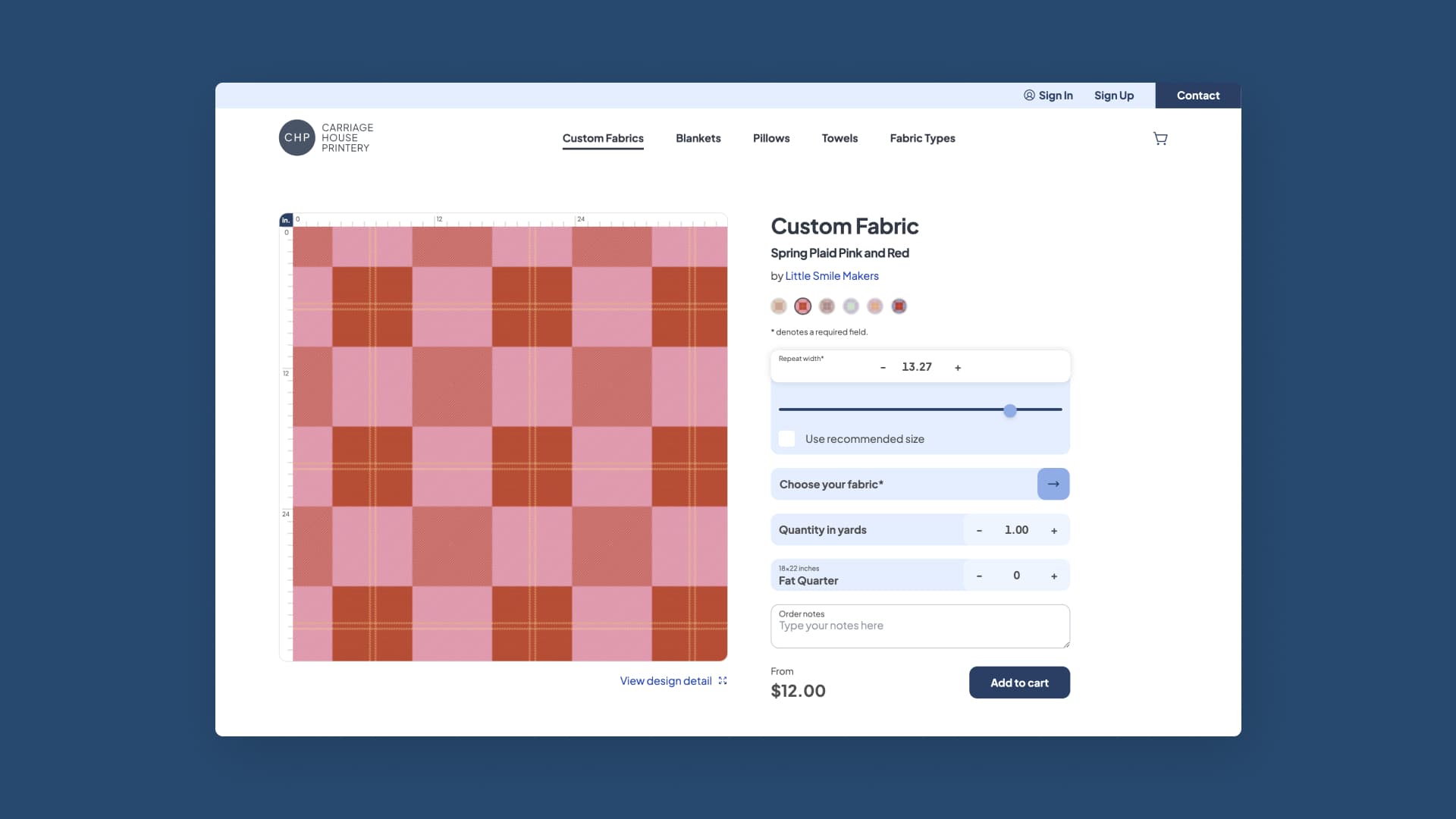Increase repeat width with plus button
Viewport: 1456px width, 819px height.
958,368
